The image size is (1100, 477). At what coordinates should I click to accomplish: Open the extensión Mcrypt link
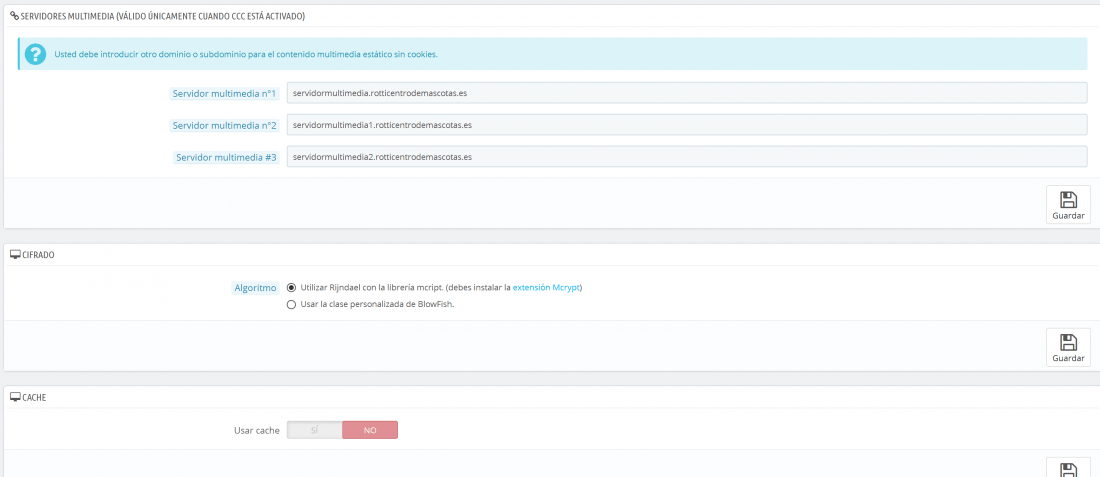(546, 288)
